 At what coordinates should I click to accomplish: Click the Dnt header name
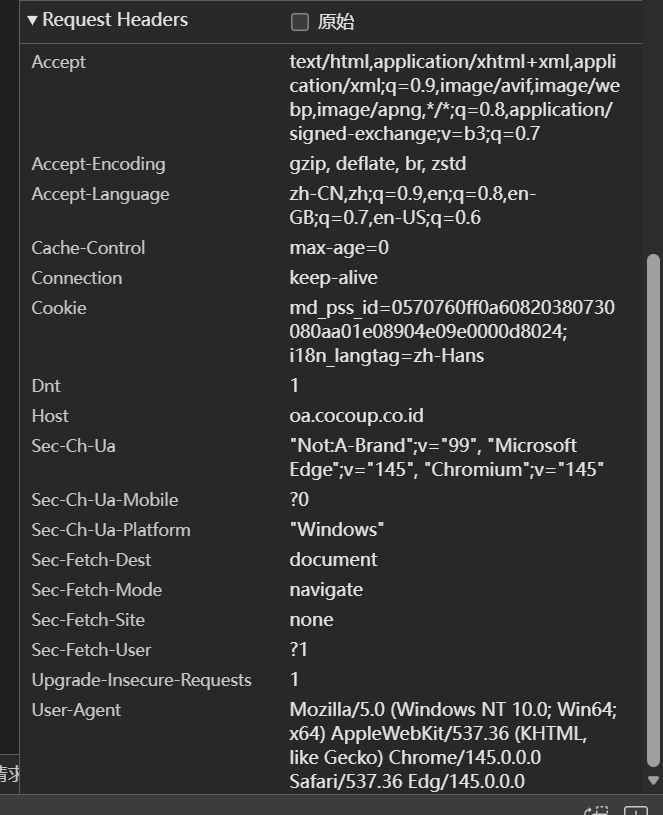45,386
